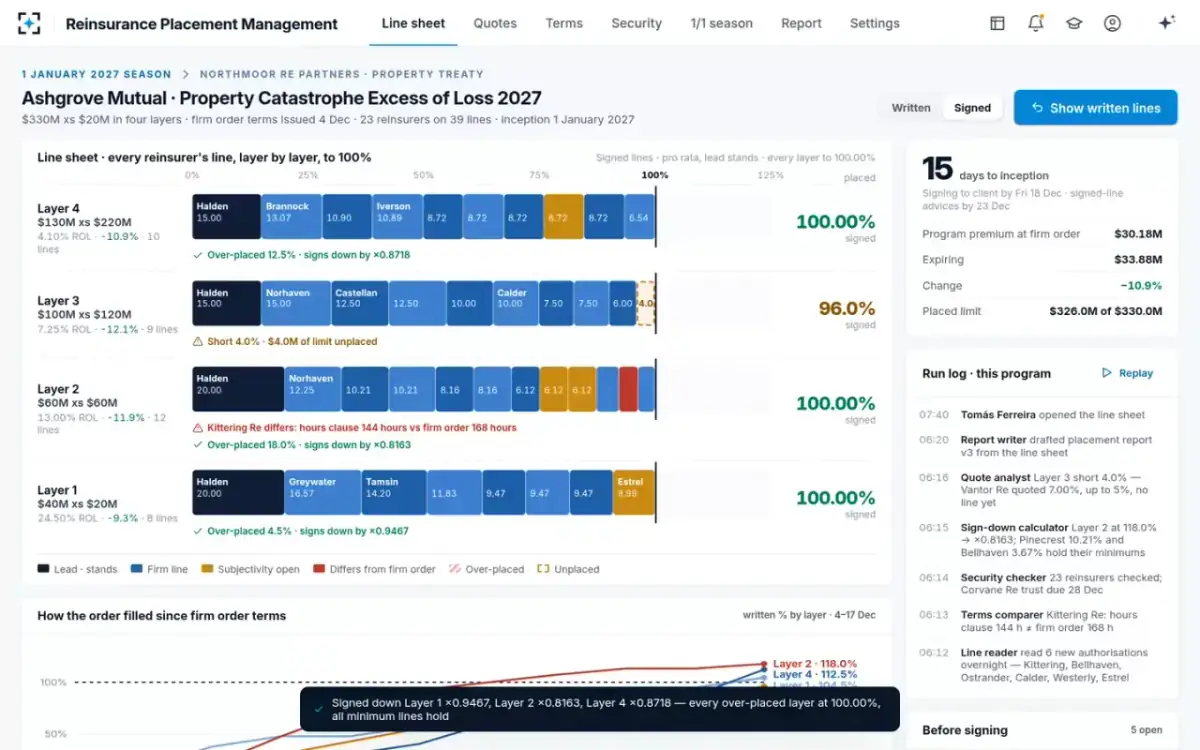Click the checkmark beside Over-placed 12.5%

pos(197,255)
